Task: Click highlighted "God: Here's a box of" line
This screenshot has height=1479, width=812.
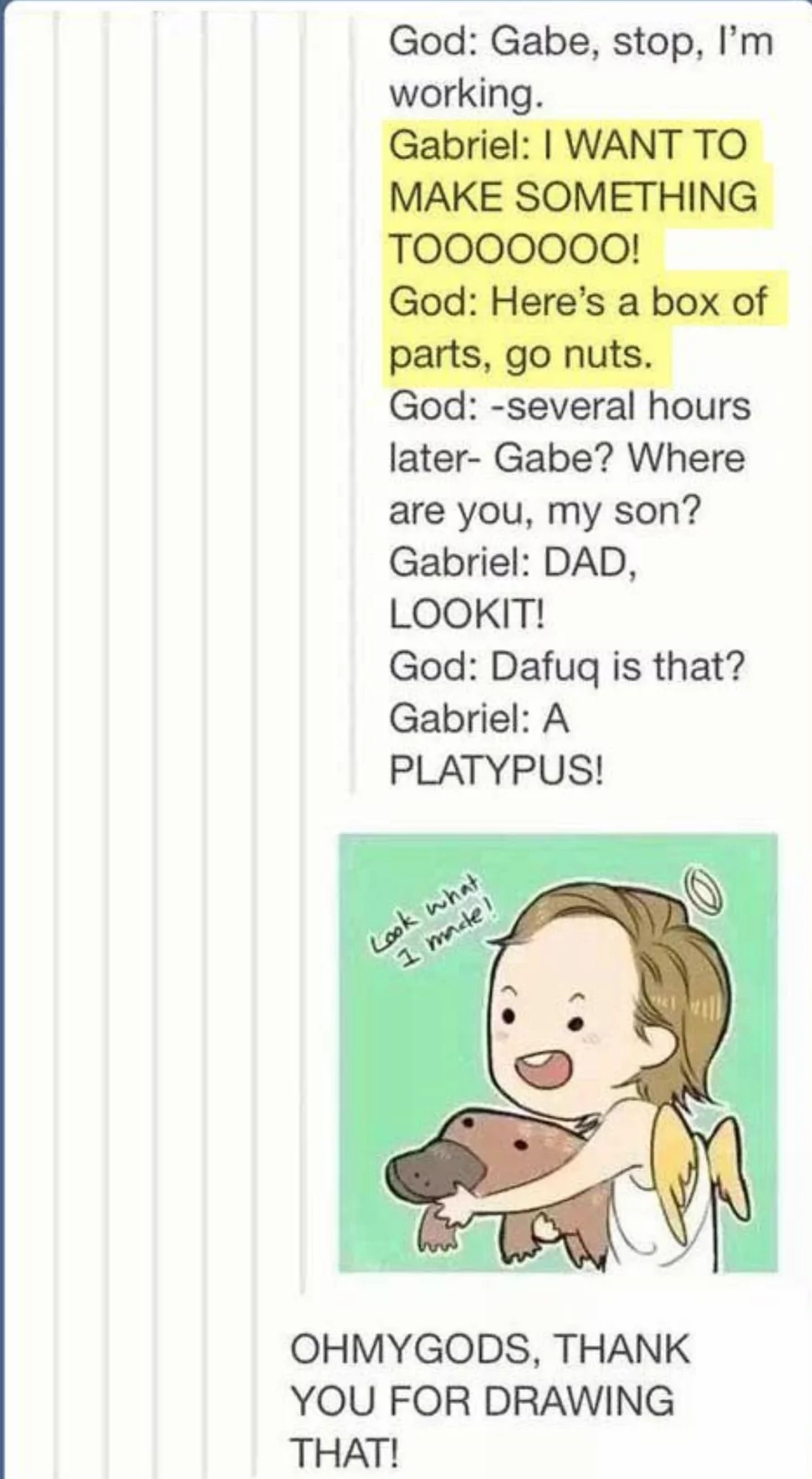Action: 578,301
